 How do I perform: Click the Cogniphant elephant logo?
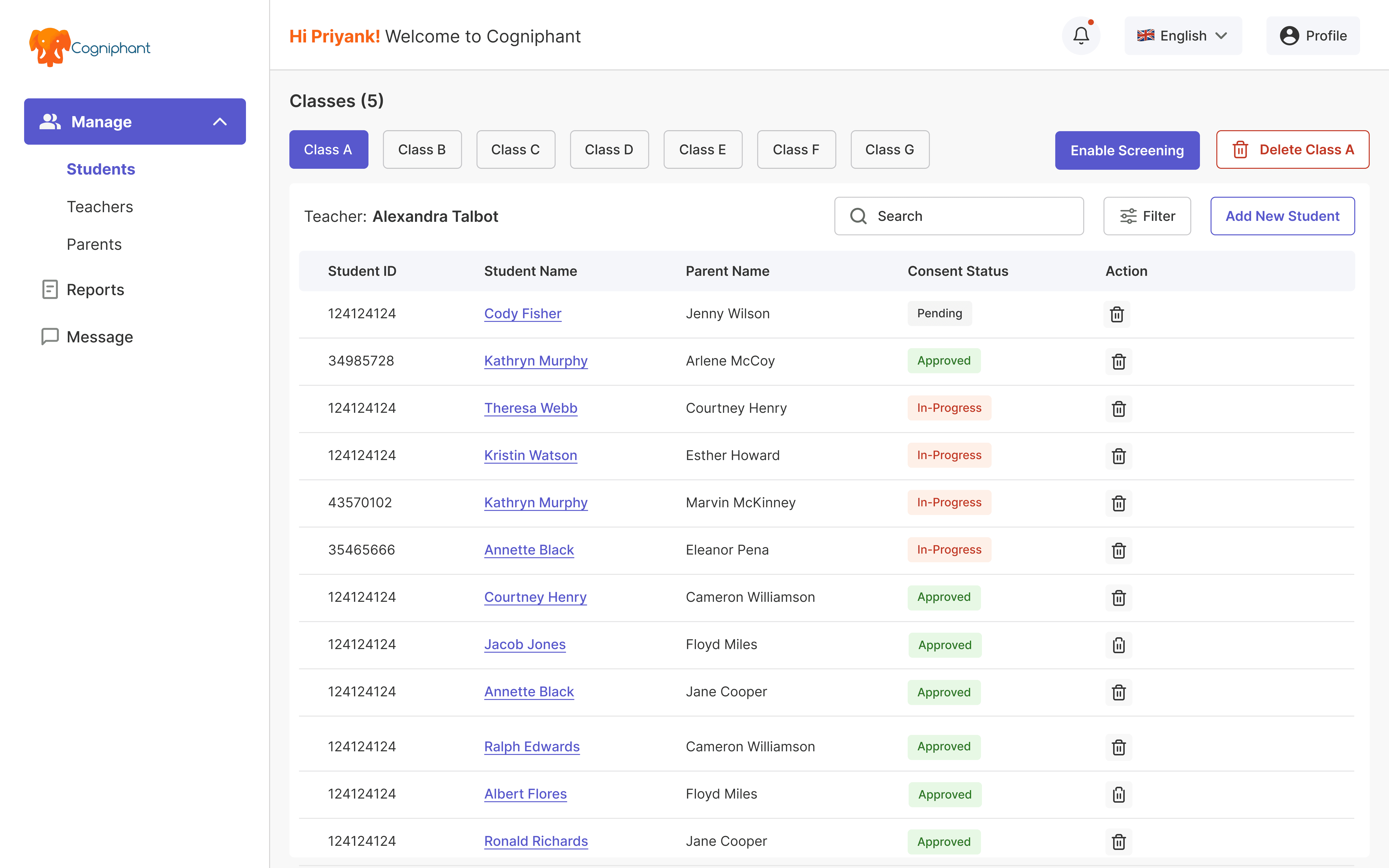pos(50,47)
